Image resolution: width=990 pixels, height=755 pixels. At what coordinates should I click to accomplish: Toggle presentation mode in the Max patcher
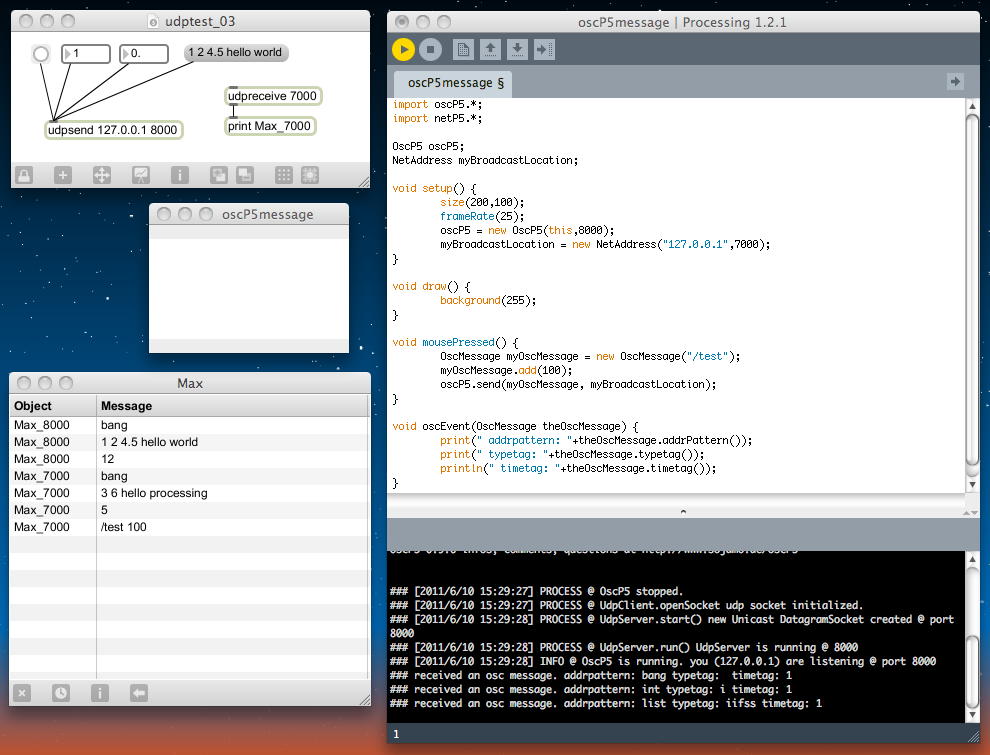[x=140, y=175]
